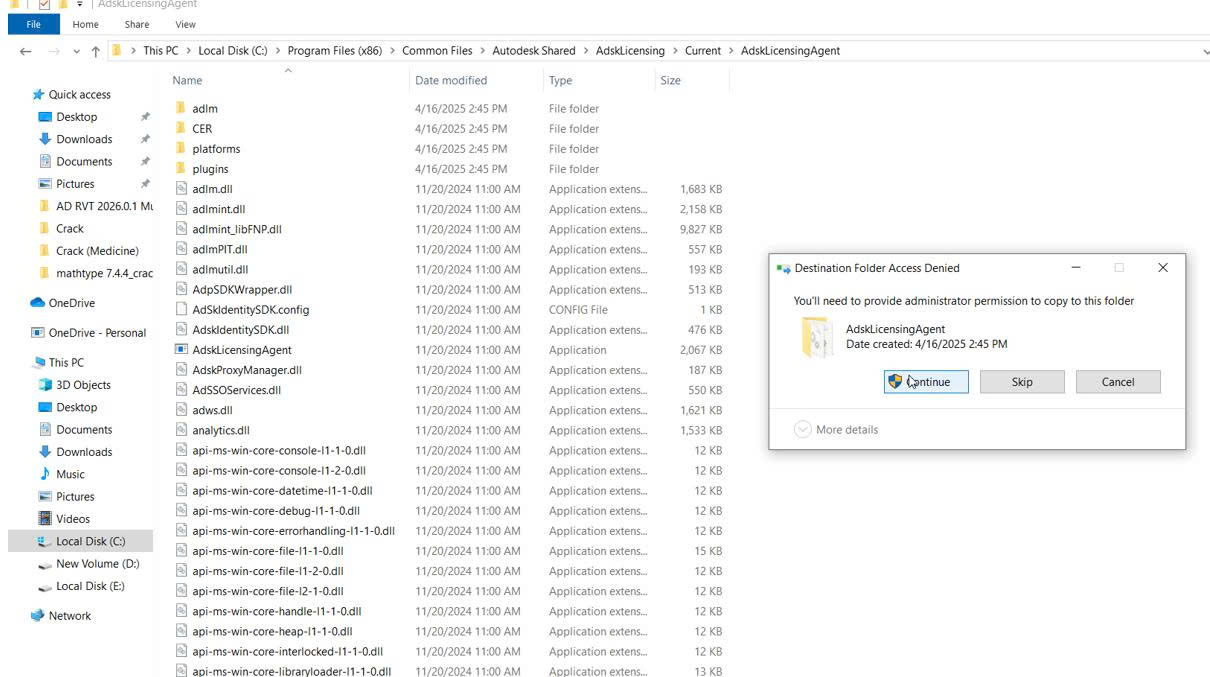The image size is (1210, 677).
Task: Open the Downloads folder in Quick access
Action: click(x=84, y=139)
